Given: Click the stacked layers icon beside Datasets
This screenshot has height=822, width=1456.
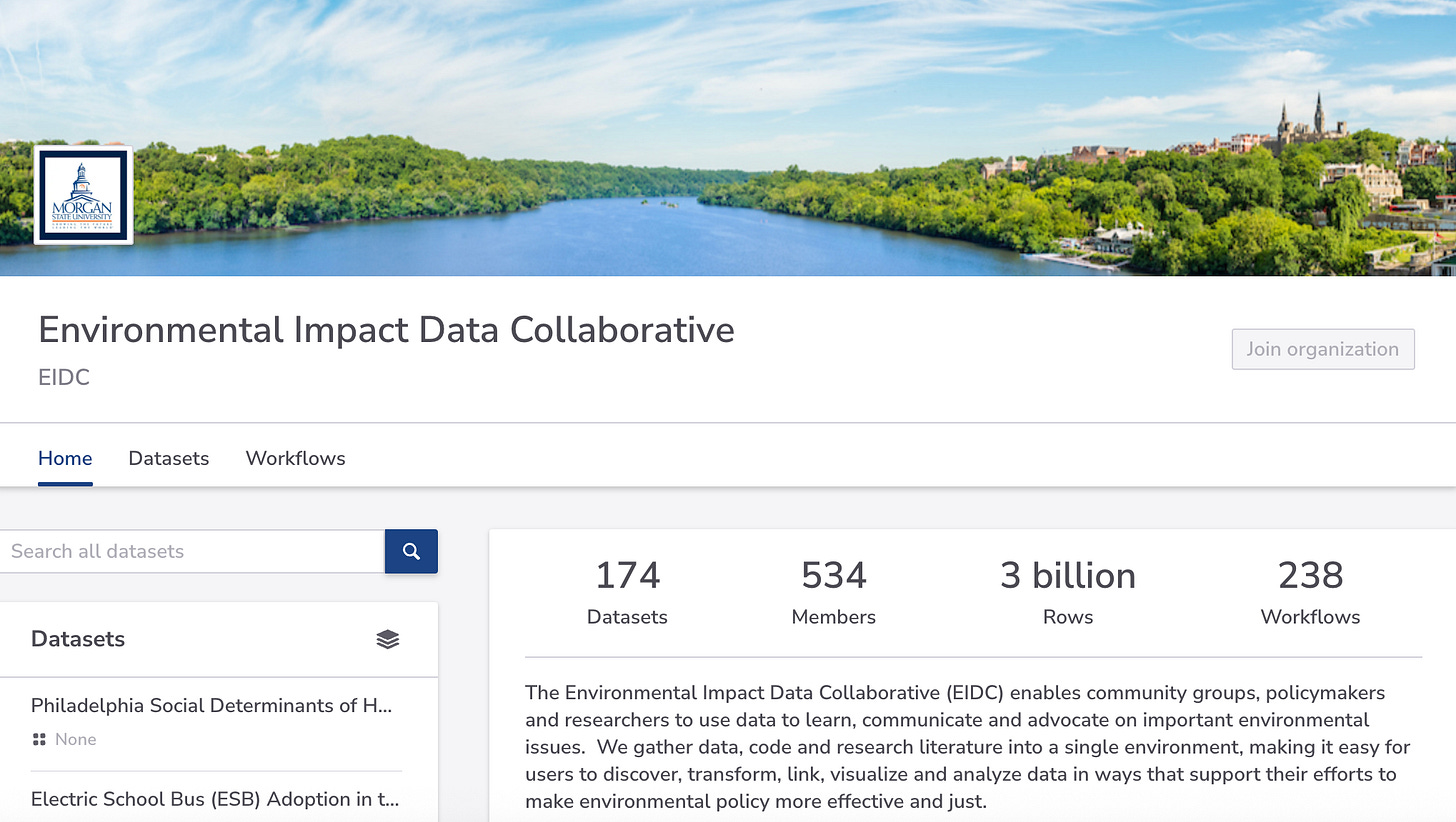Looking at the screenshot, I should tap(388, 639).
